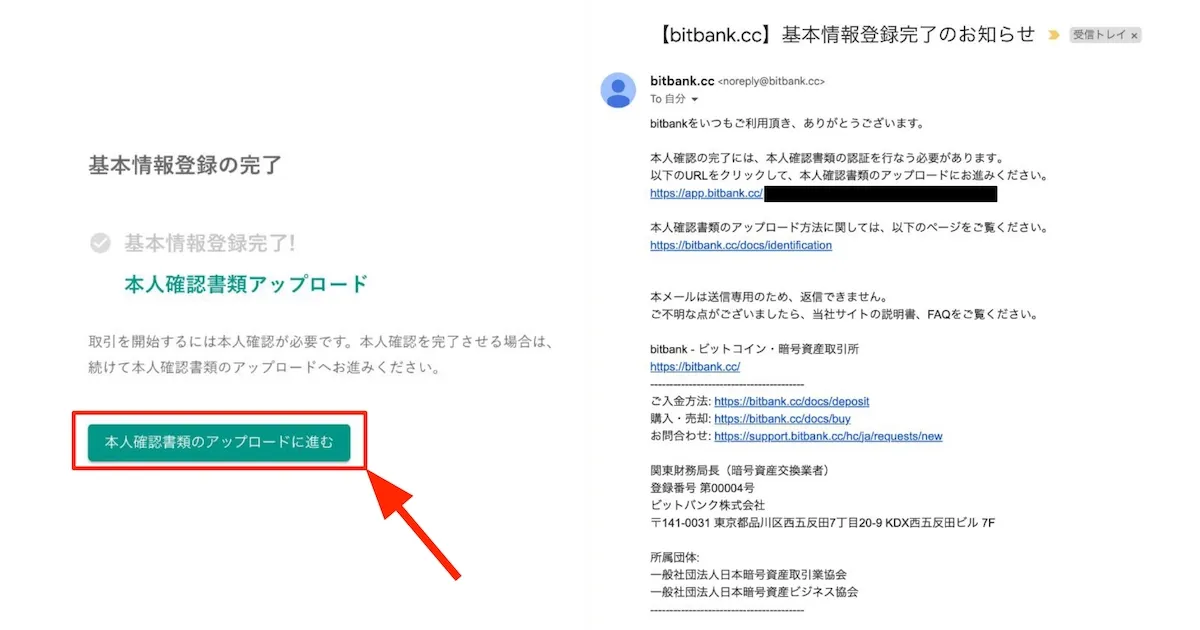Open the bitbank.cc/docs/identification link

coord(741,245)
